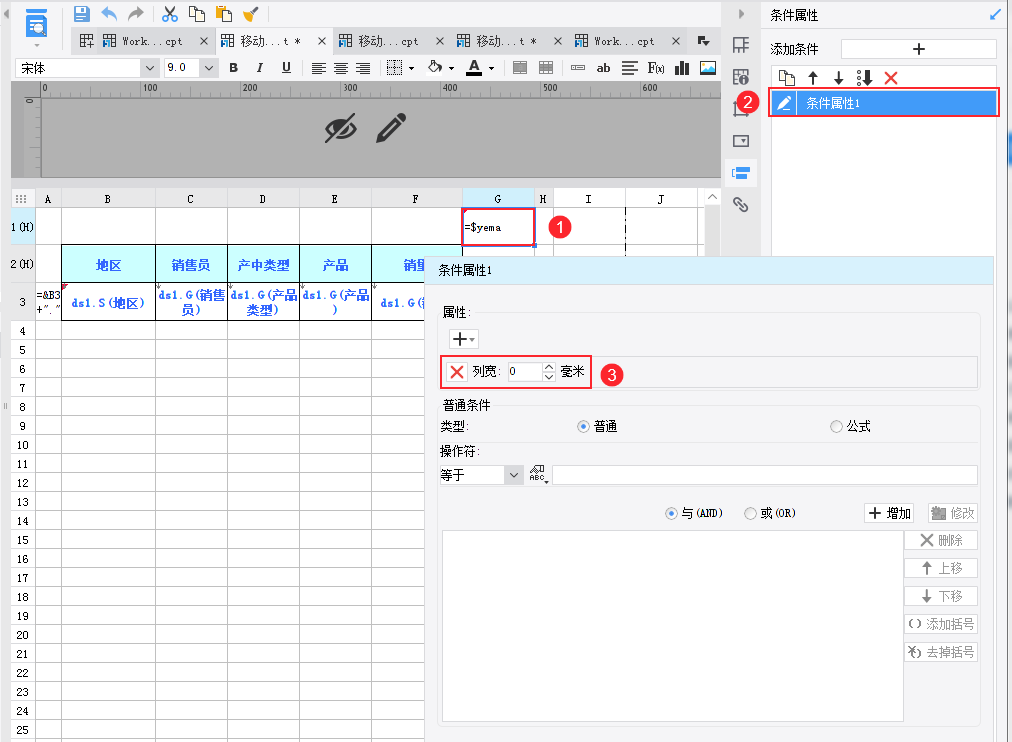Viewport: 1012px width, 742px height.
Task: Open the font color picker
Action: [x=480, y=68]
